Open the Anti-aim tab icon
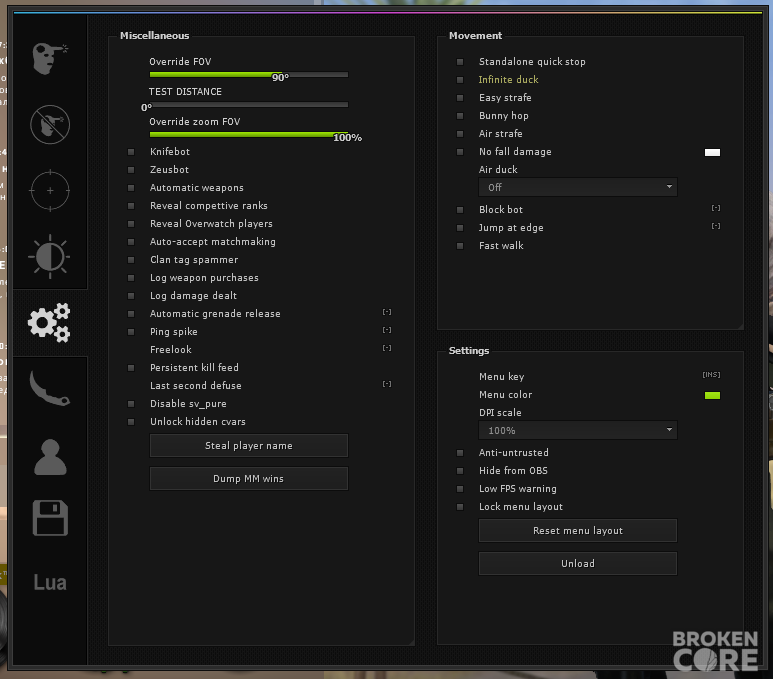 click(50, 124)
